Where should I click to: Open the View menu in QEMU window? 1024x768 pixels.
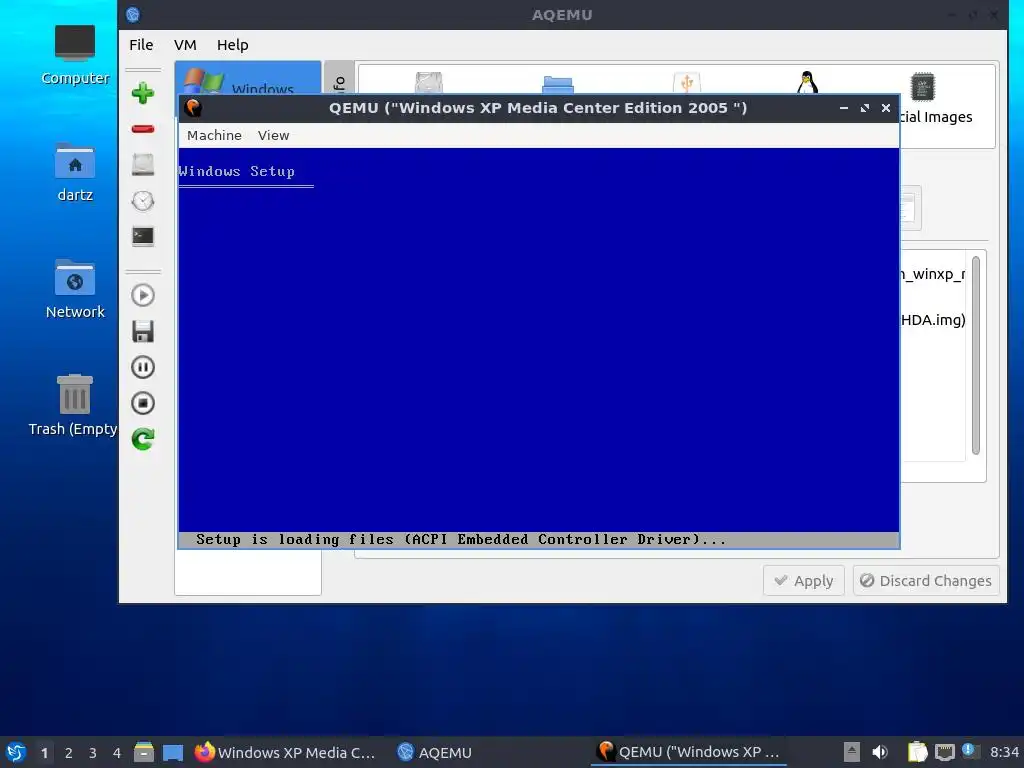273,135
